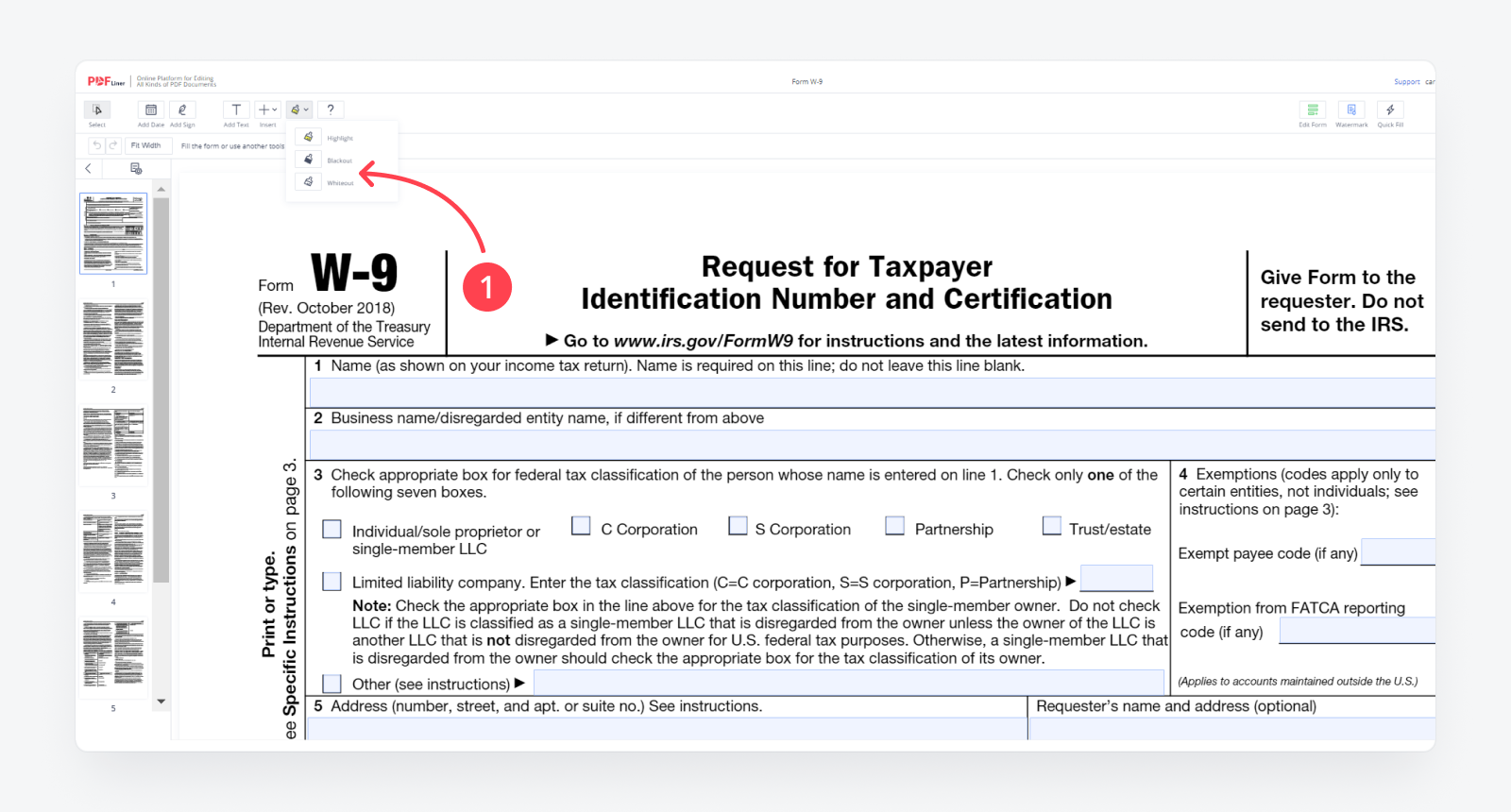Click the PDFLiner logo
1511x812 pixels.
[106, 81]
